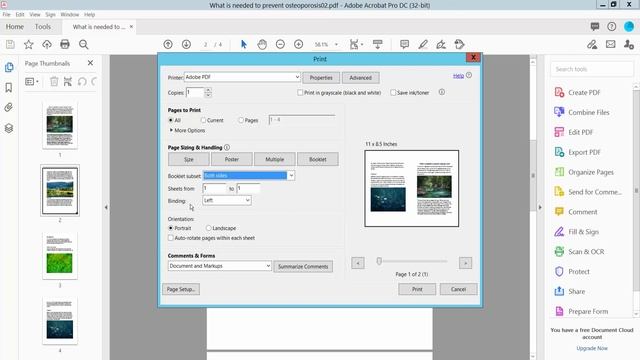
Task: Click the highlighter pen icon
Action: tap(423, 44)
